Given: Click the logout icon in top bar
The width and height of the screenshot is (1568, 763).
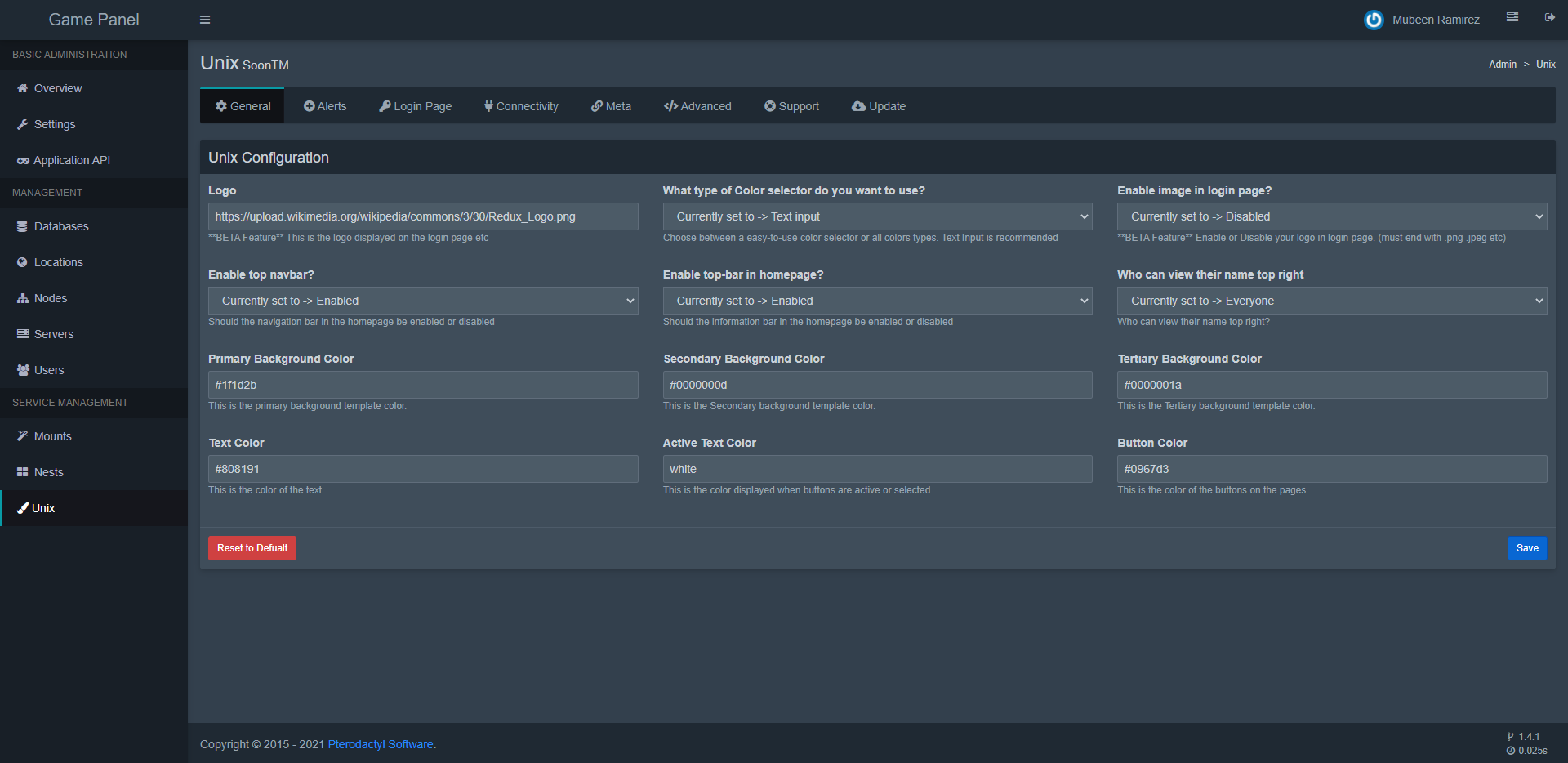Looking at the screenshot, I should [1549, 17].
